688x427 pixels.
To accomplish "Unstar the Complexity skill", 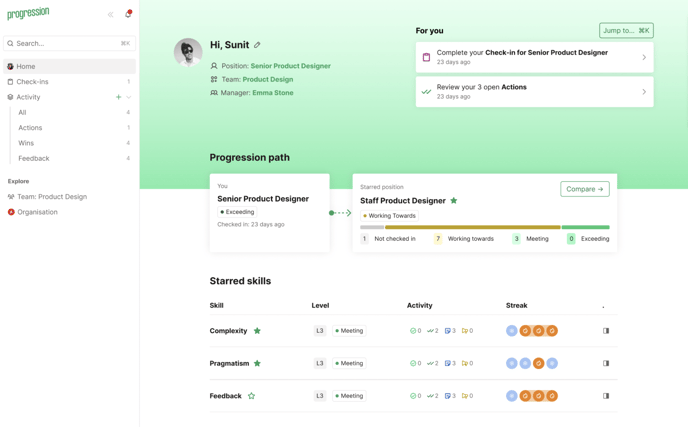I will [257, 331].
